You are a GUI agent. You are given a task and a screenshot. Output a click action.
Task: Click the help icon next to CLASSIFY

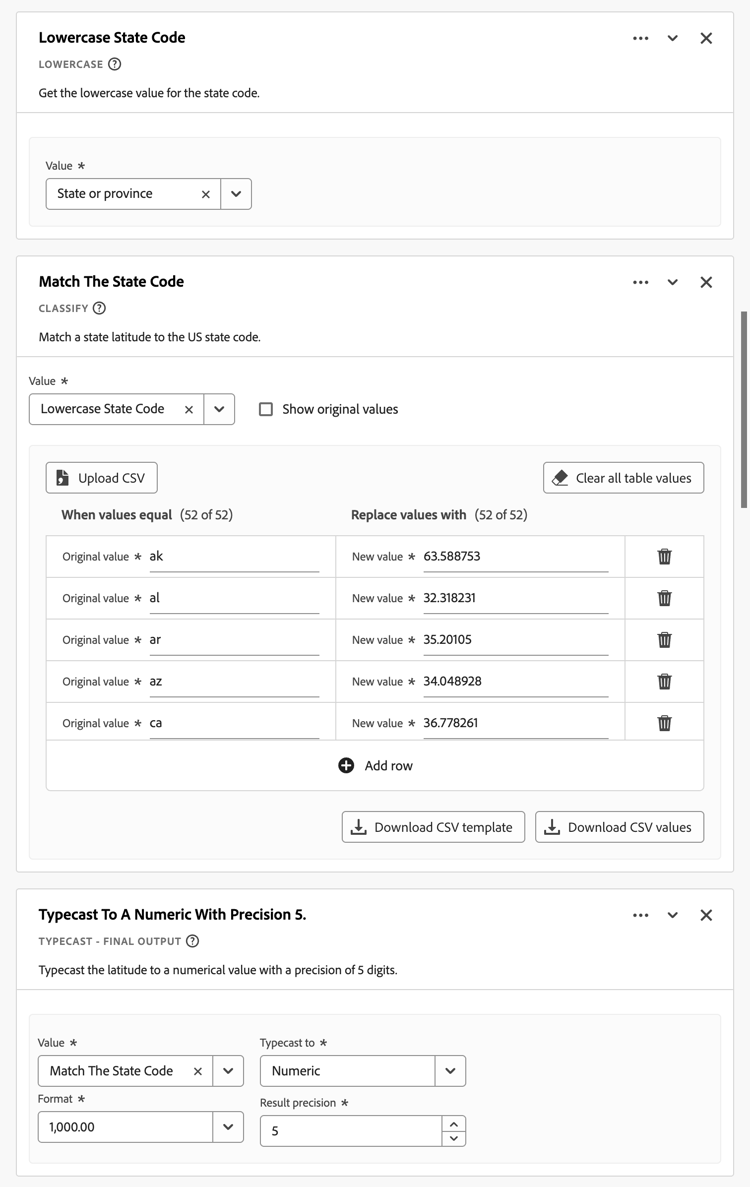pos(99,308)
